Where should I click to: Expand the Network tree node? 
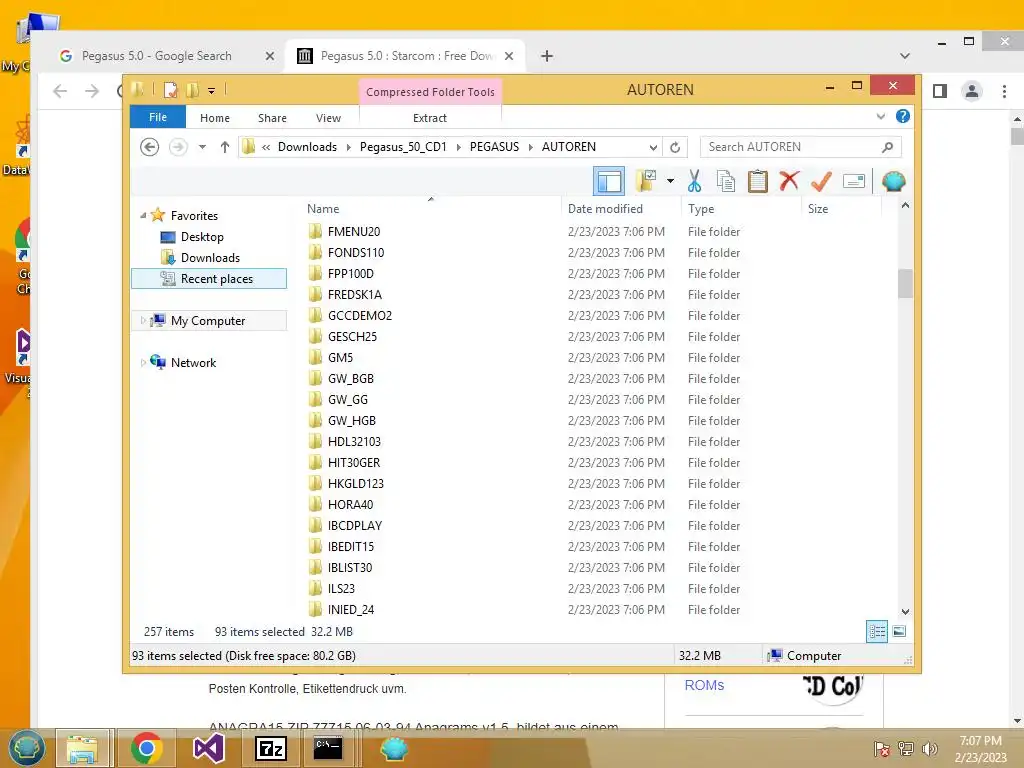click(x=143, y=362)
